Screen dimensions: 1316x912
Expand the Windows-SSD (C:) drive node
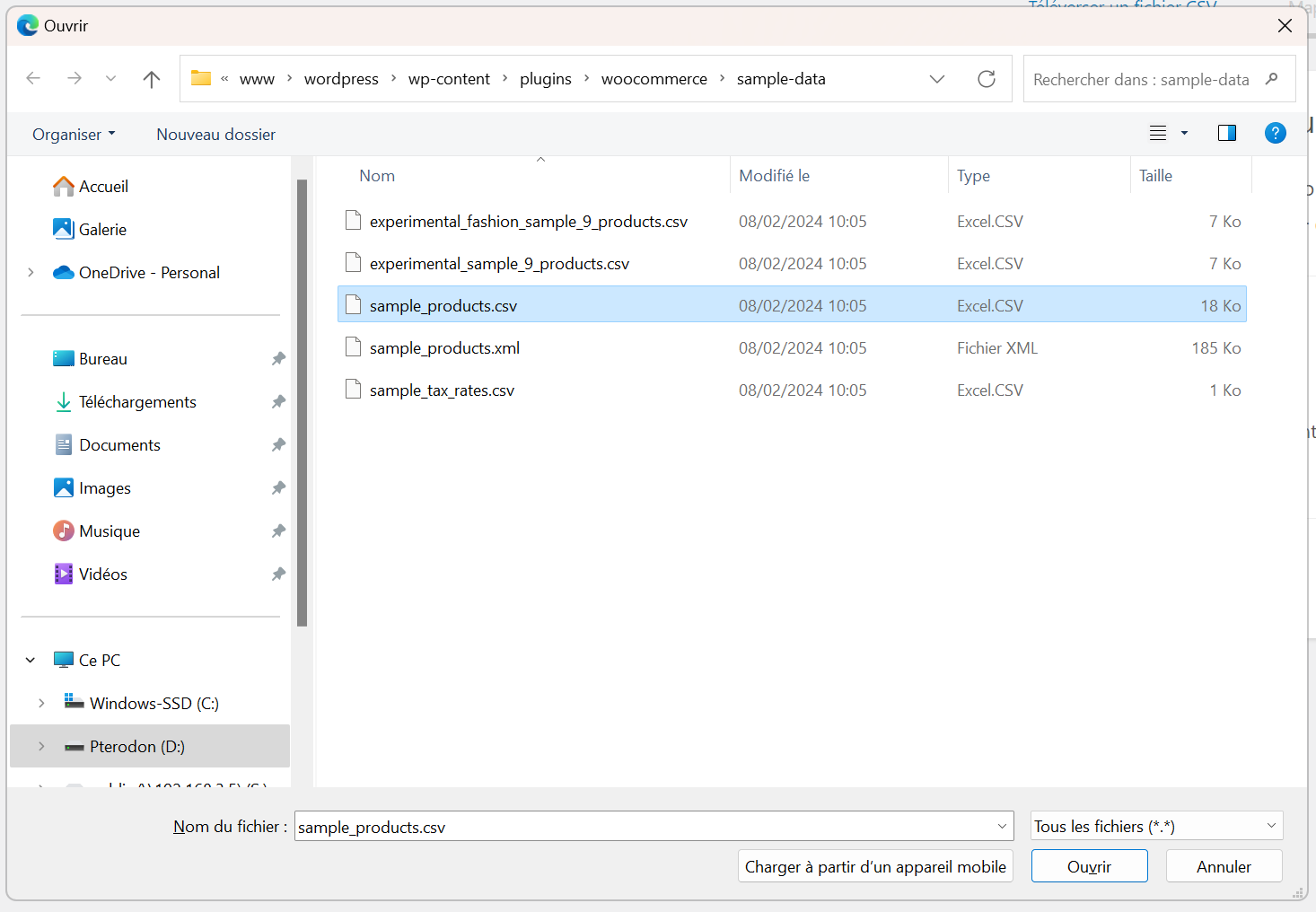pyautogui.click(x=41, y=704)
